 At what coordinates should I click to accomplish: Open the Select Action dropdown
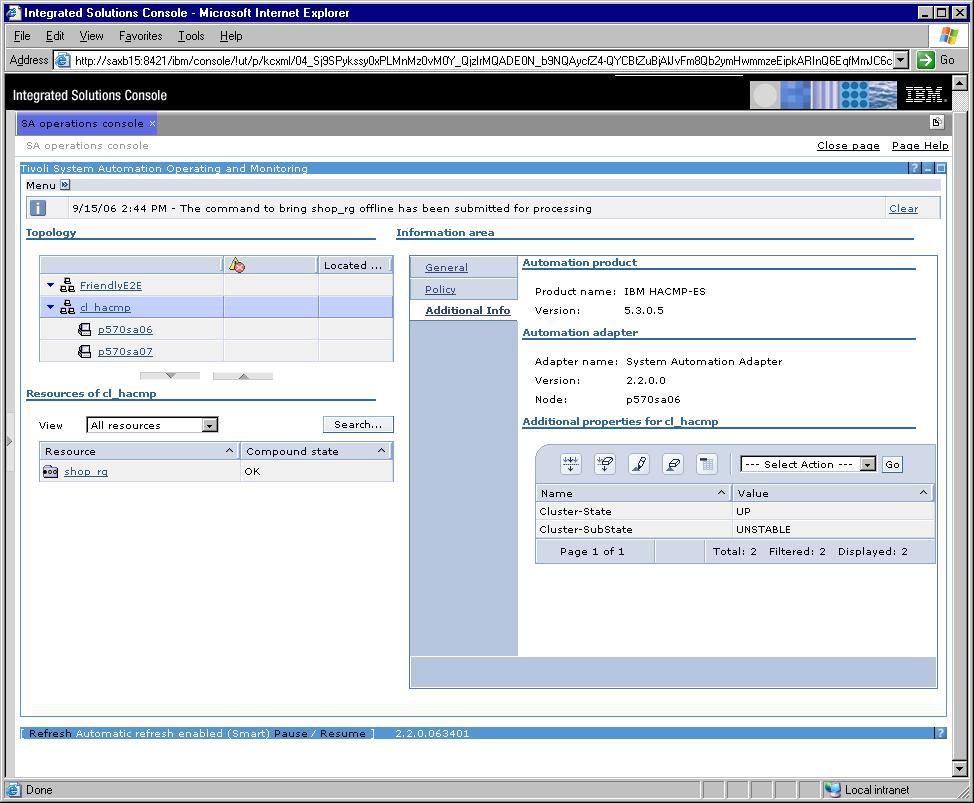pos(868,464)
